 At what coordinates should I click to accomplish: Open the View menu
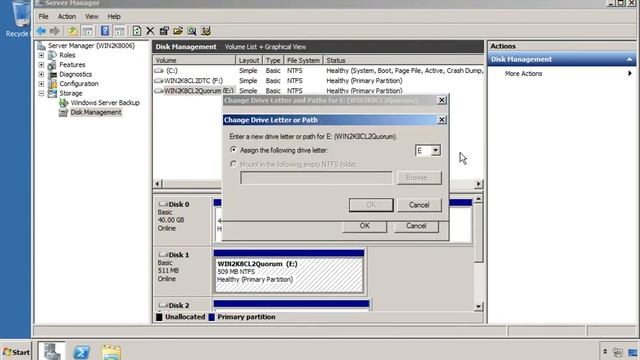[x=91, y=17]
